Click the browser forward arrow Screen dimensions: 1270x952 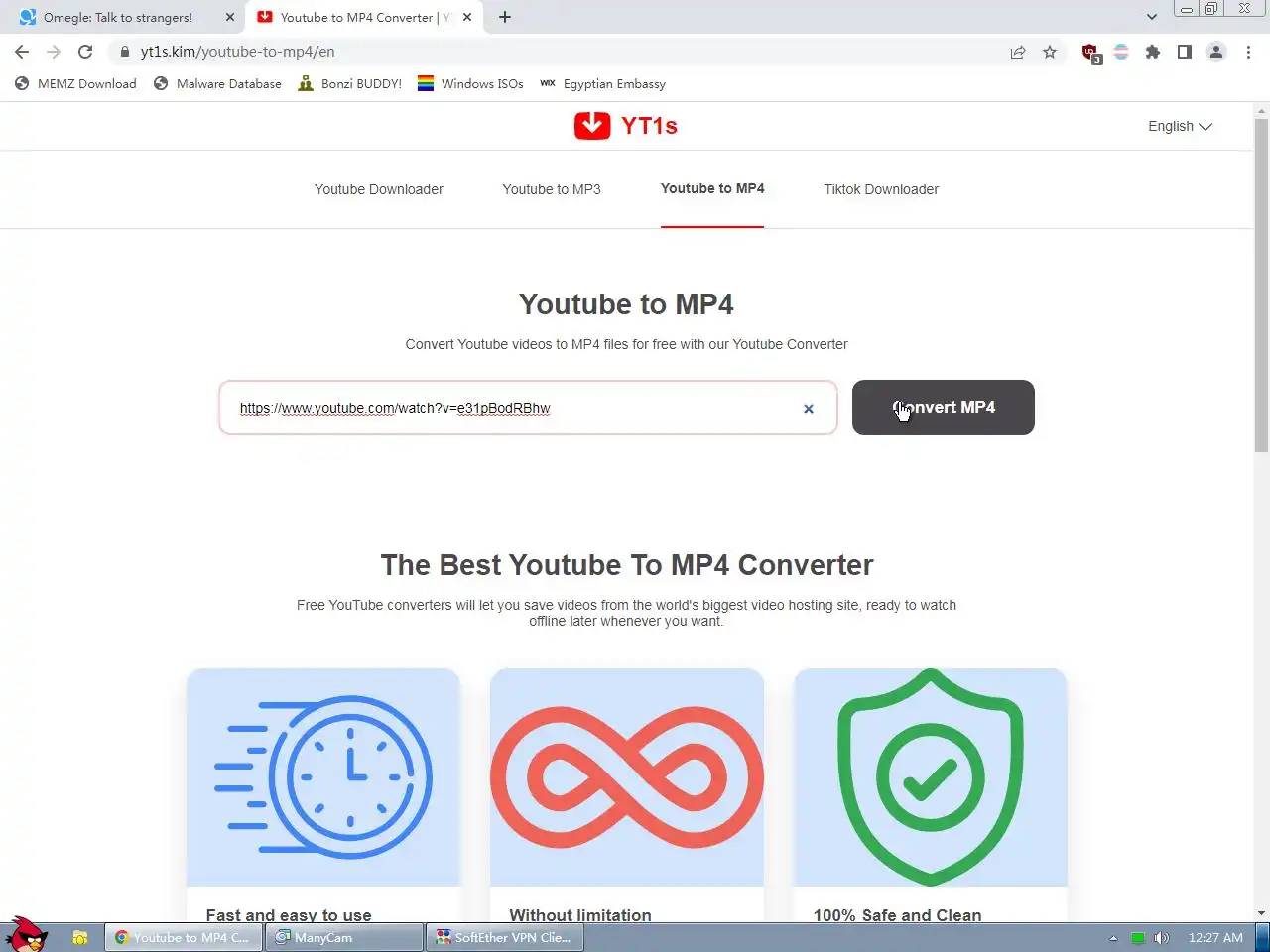coord(54,52)
